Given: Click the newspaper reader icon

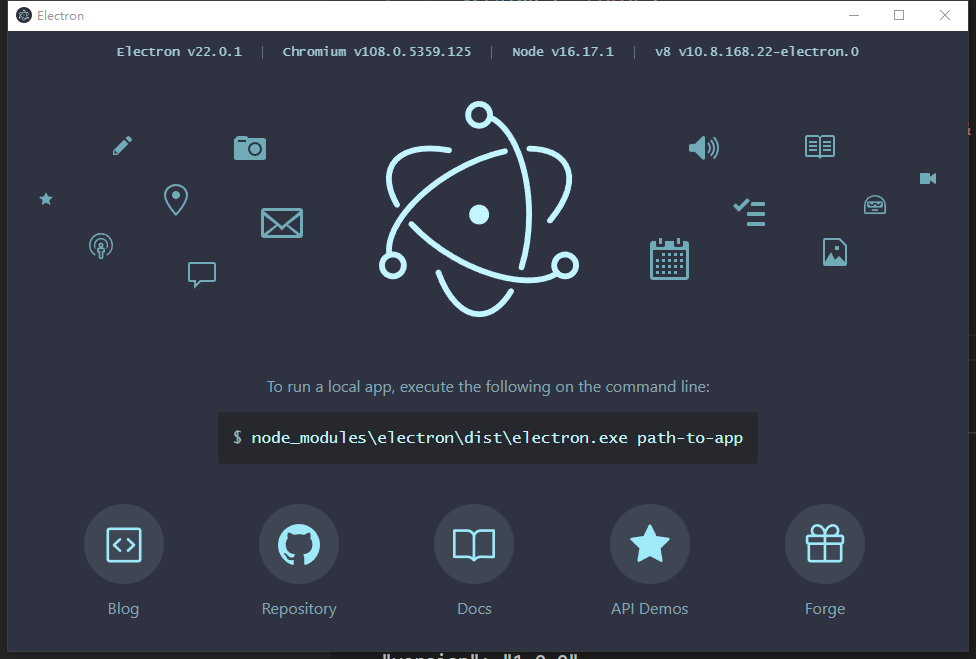Looking at the screenshot, I should click(820, 147).
